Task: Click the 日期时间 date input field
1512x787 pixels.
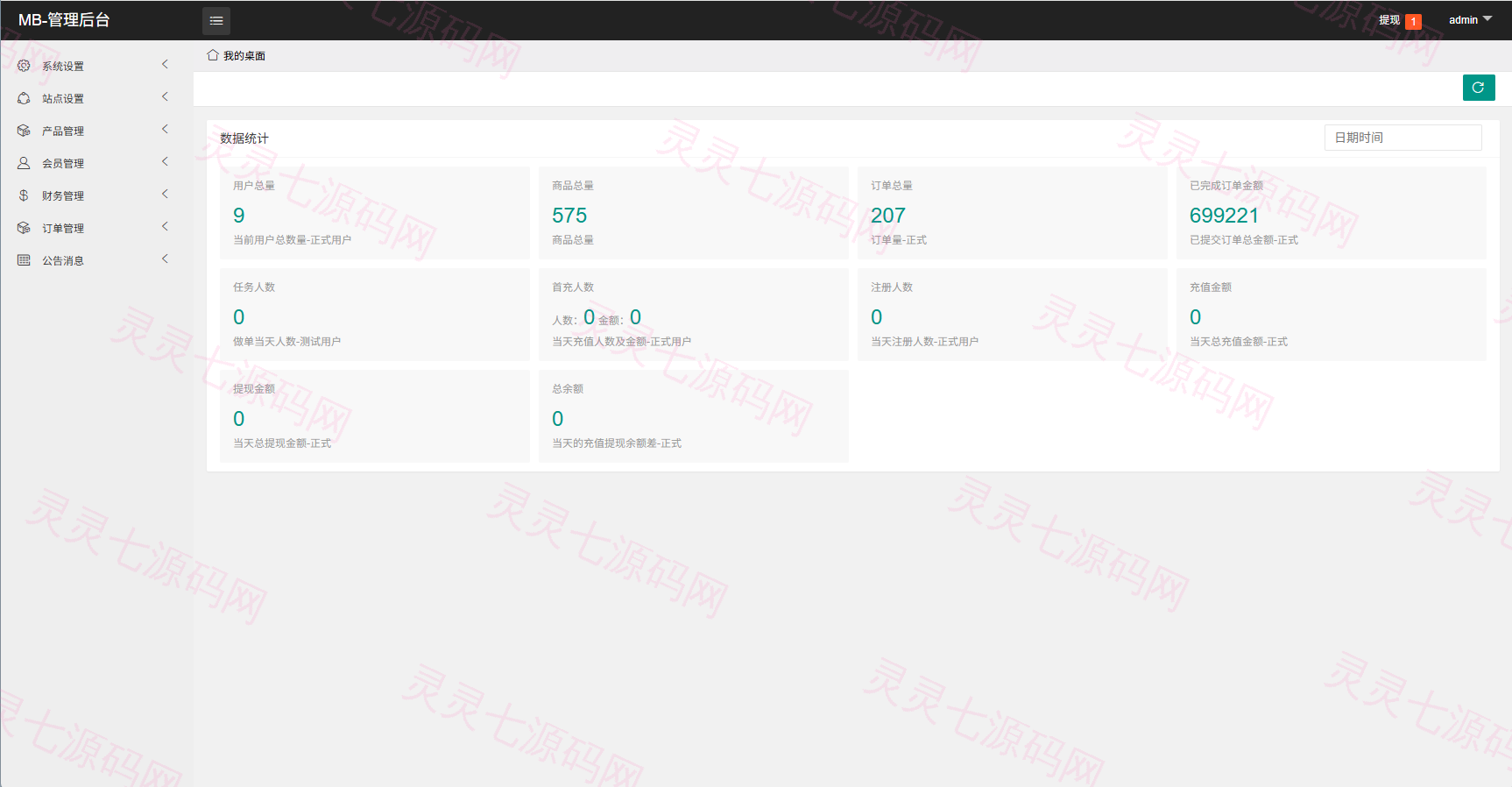Action: click(1402, 138)
